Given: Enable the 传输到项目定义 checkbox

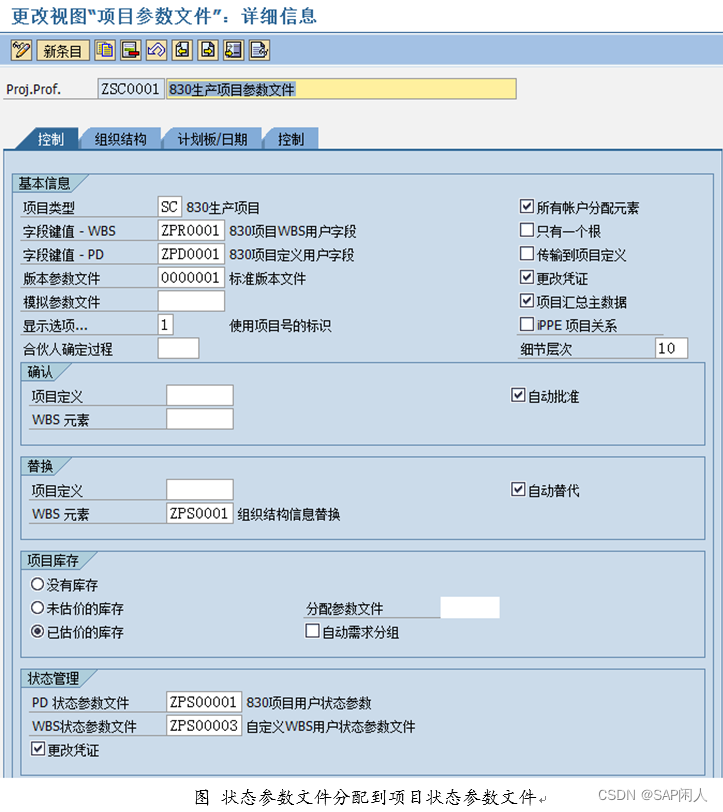Looking at the screenshot, I should tap(527, 253).
